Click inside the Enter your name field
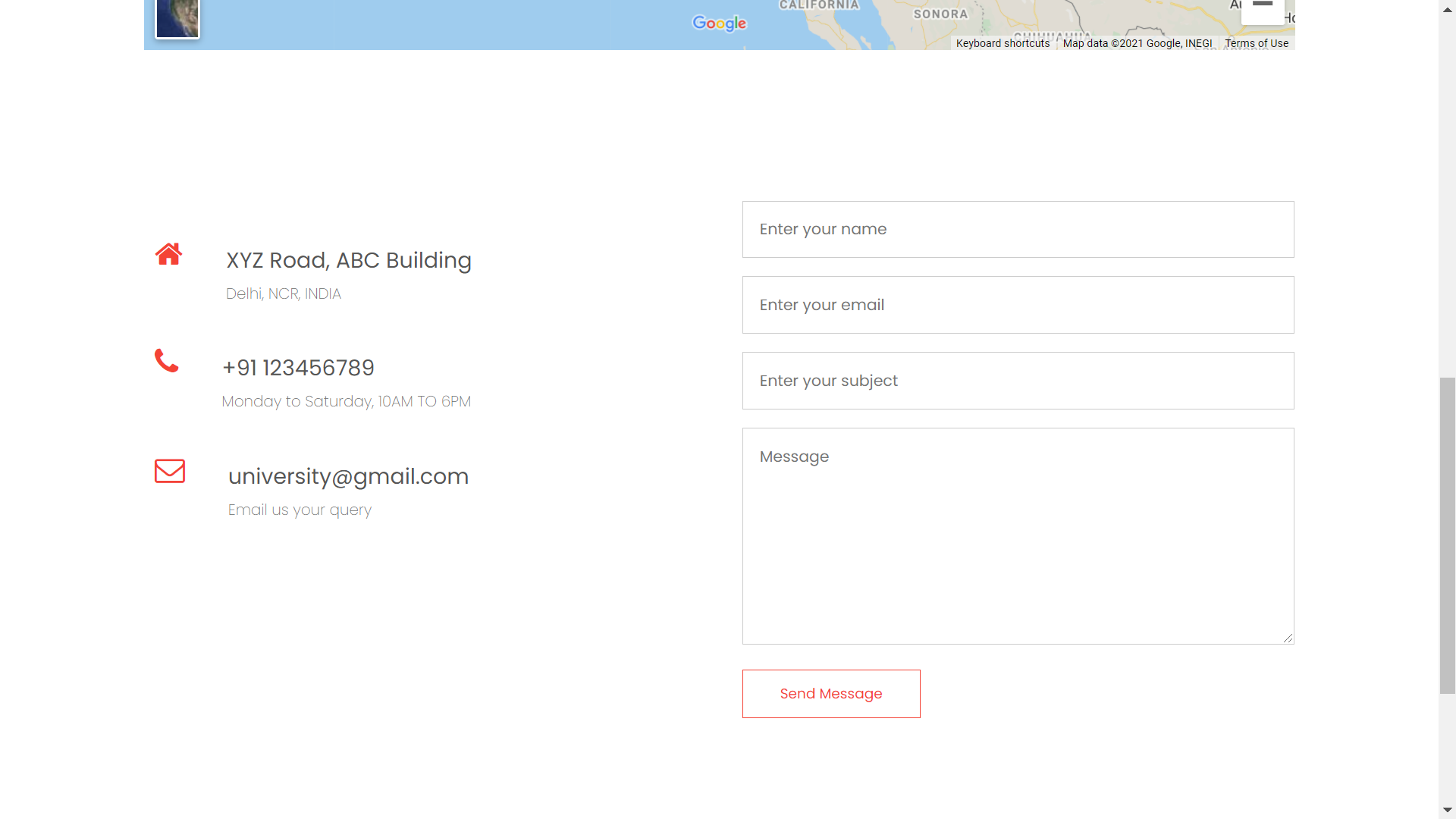This screenshot has width=1456, height=819. click(1018, 229)
